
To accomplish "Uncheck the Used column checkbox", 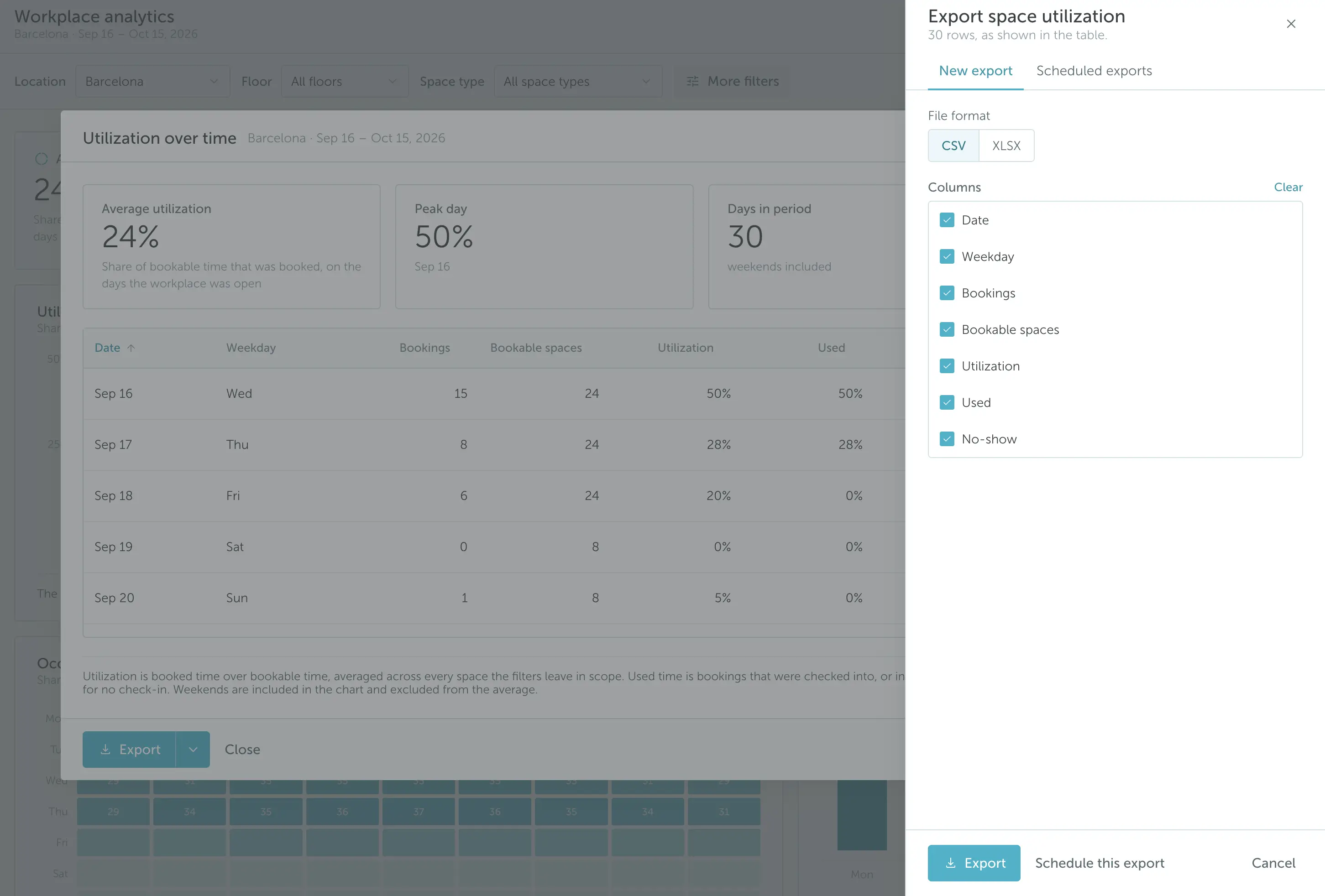I will click(x=947, y=402).
